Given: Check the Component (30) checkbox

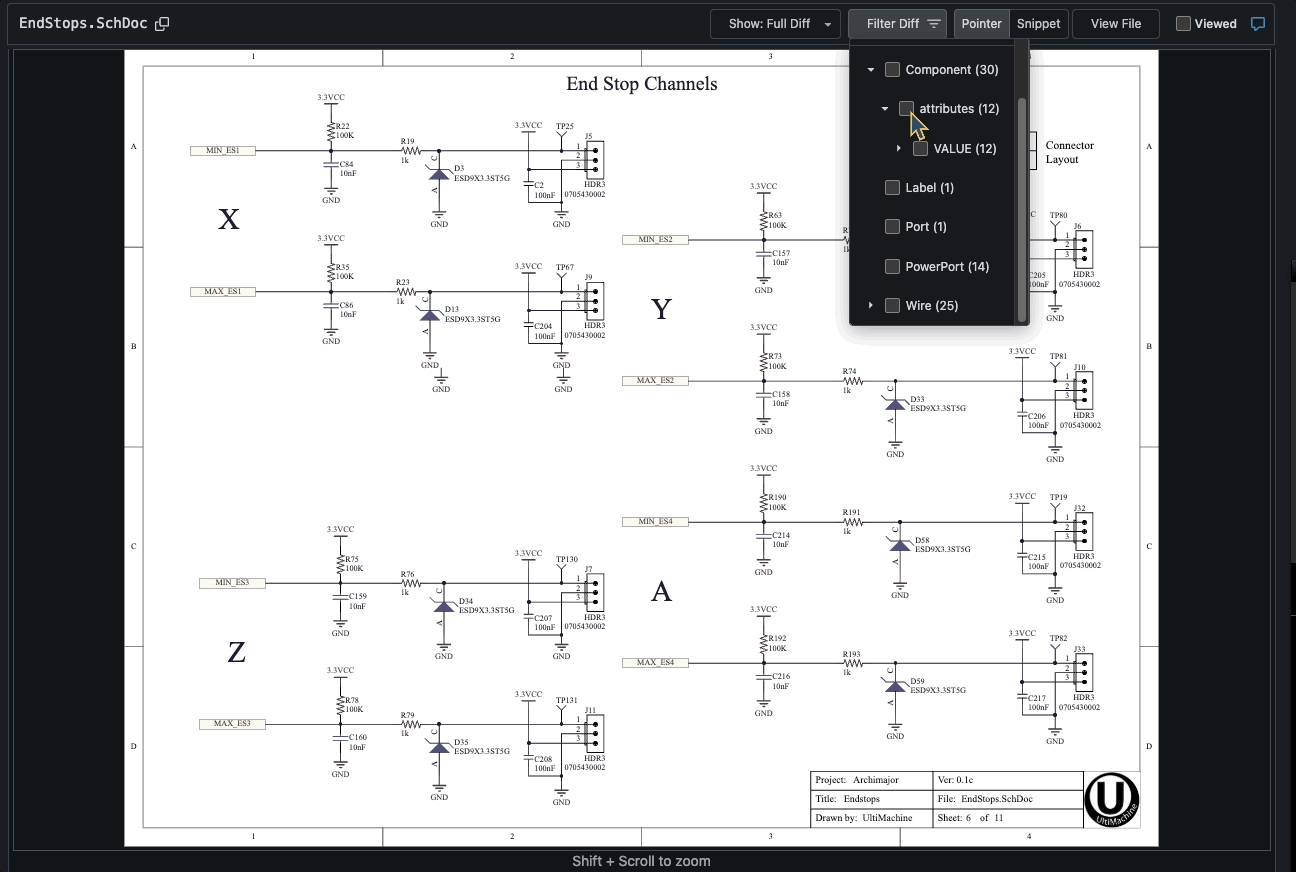Looking at the screenshot, I should click(x=892, y=69).
